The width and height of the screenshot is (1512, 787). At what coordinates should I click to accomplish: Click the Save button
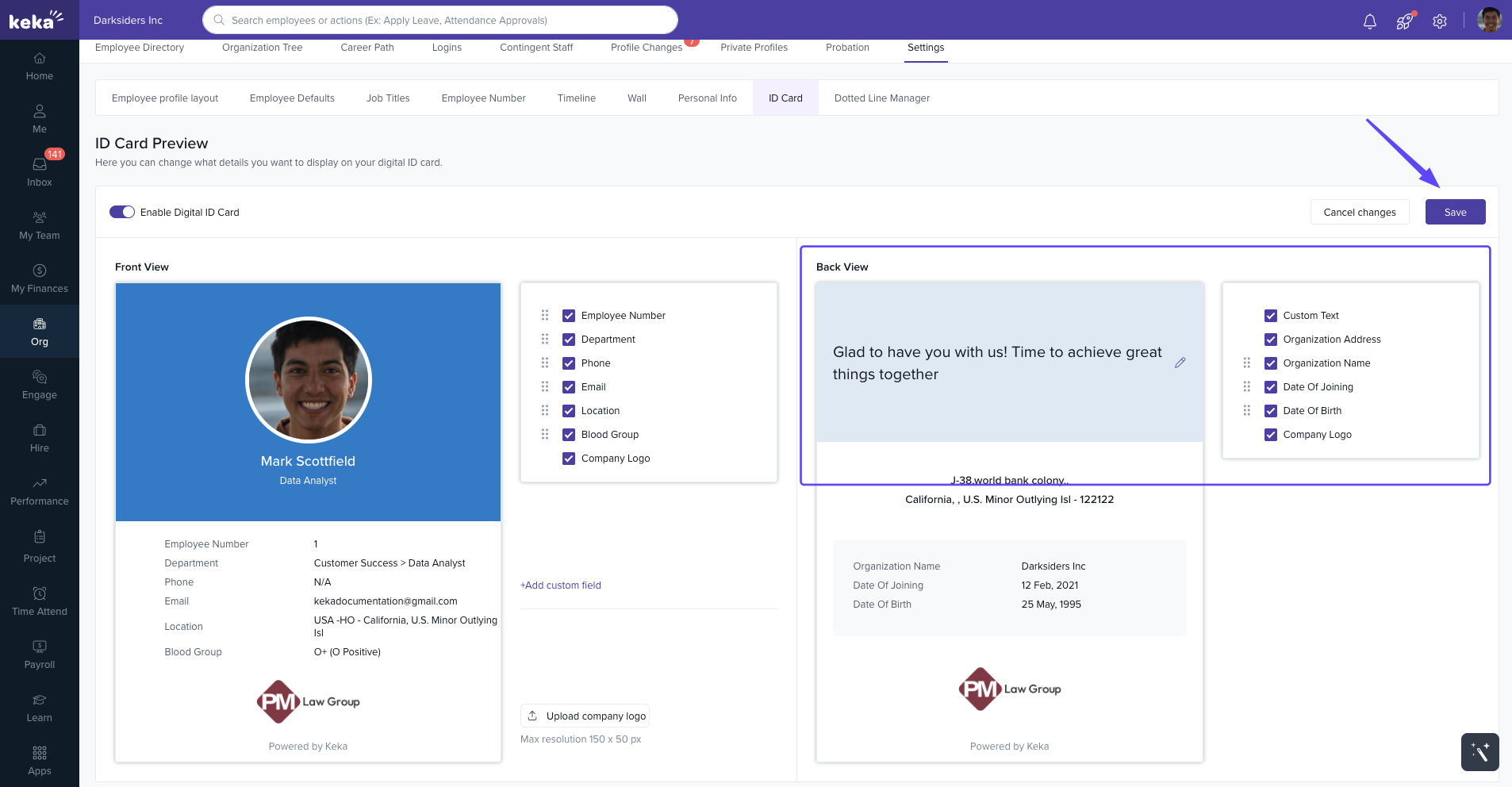coord(1455,212)
